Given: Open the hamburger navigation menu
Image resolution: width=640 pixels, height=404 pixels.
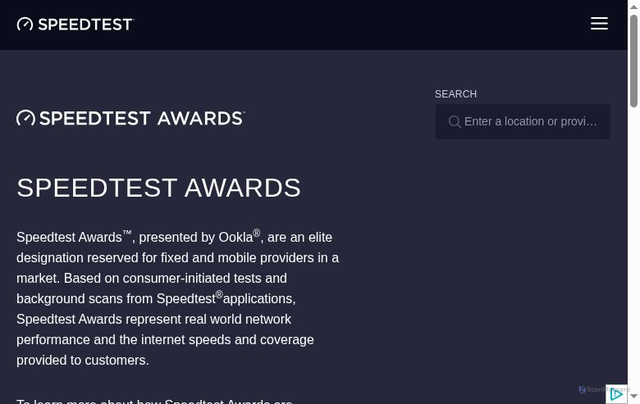Looking at the screenshot, I should coord(599,24).
